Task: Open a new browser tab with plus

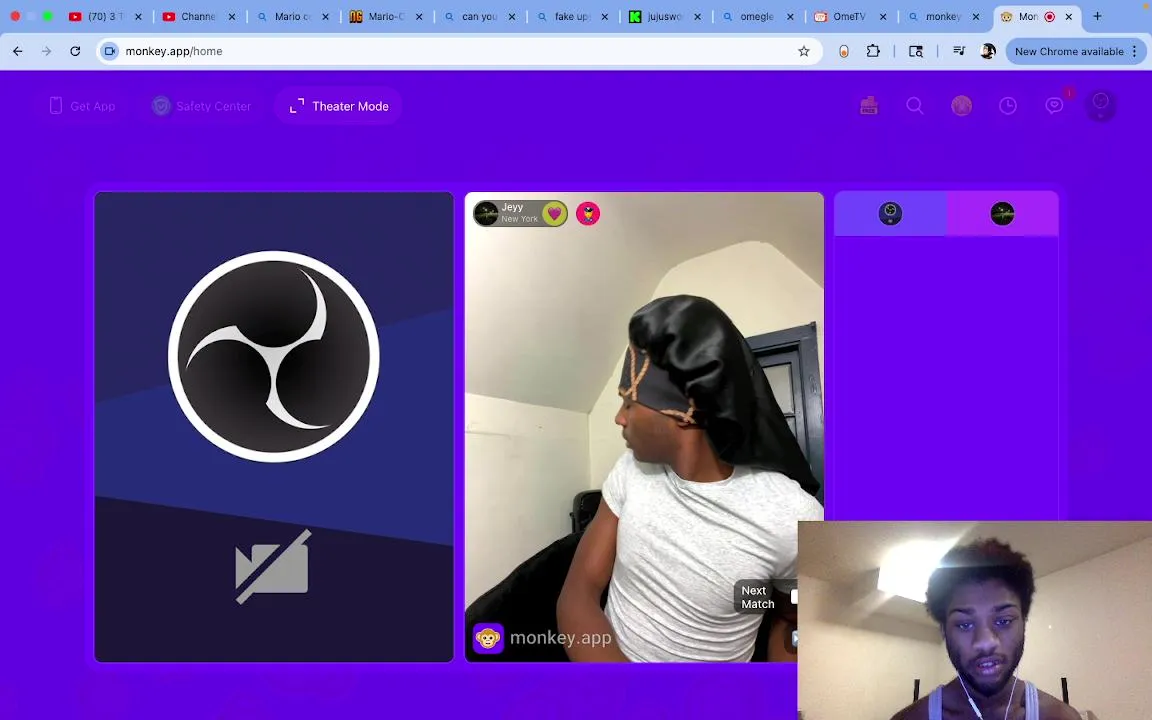Action: pos(1097,16)
